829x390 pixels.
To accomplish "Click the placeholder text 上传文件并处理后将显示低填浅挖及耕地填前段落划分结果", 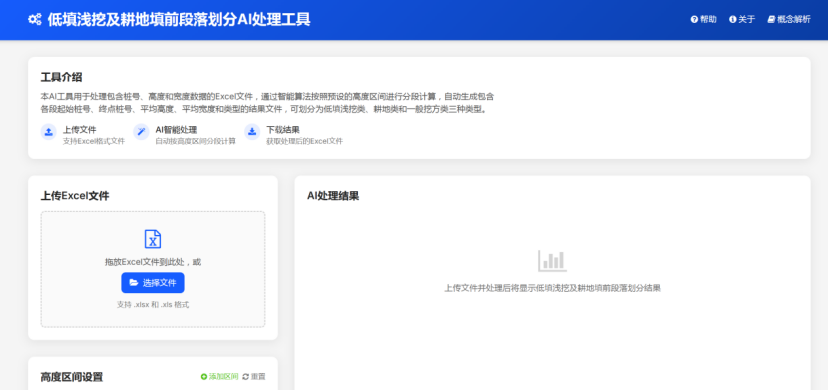I will coord(552,289).
